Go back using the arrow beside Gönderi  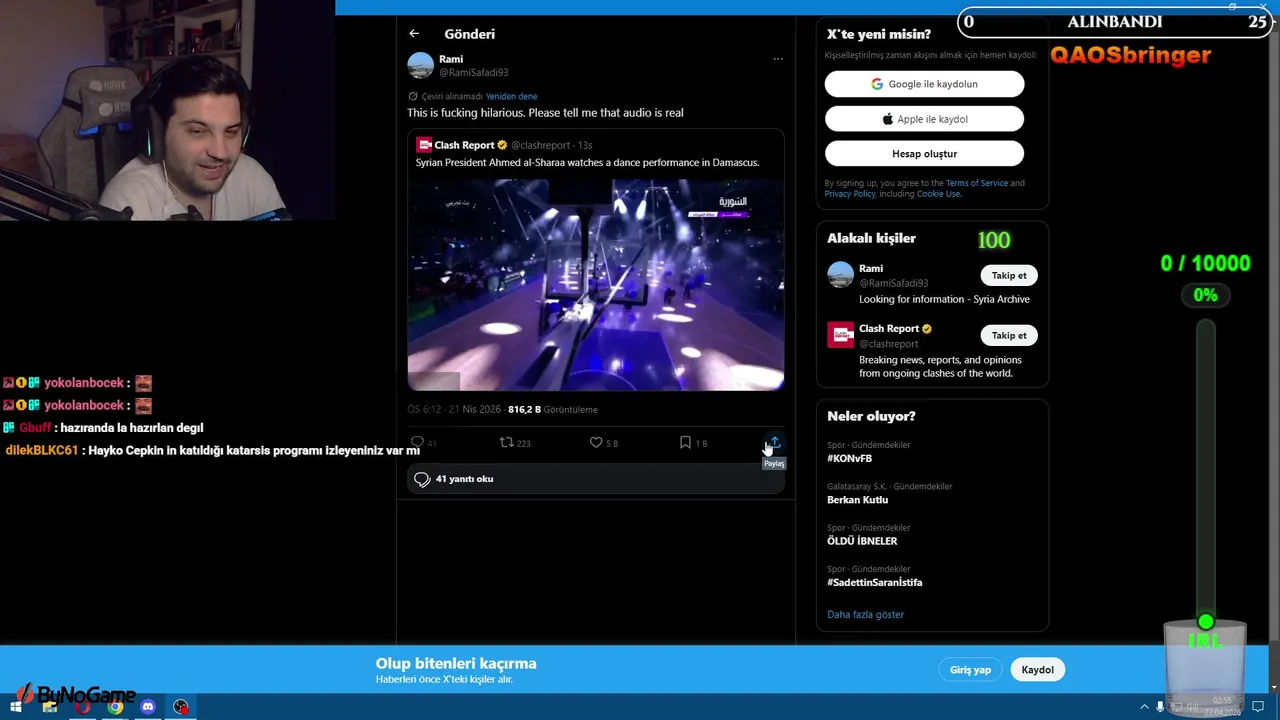click(414, 34)
